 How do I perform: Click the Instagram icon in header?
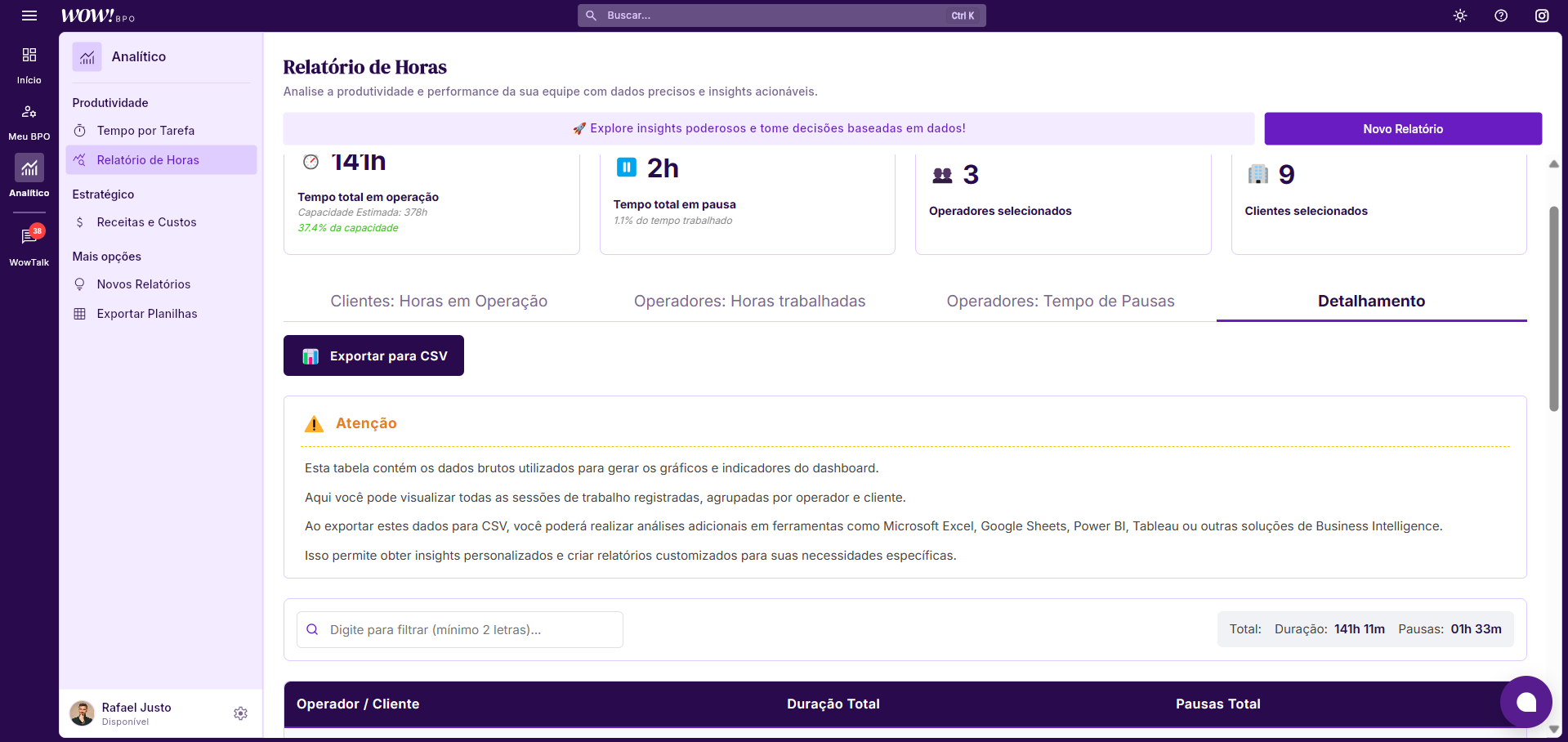[x=1542, y=16]
